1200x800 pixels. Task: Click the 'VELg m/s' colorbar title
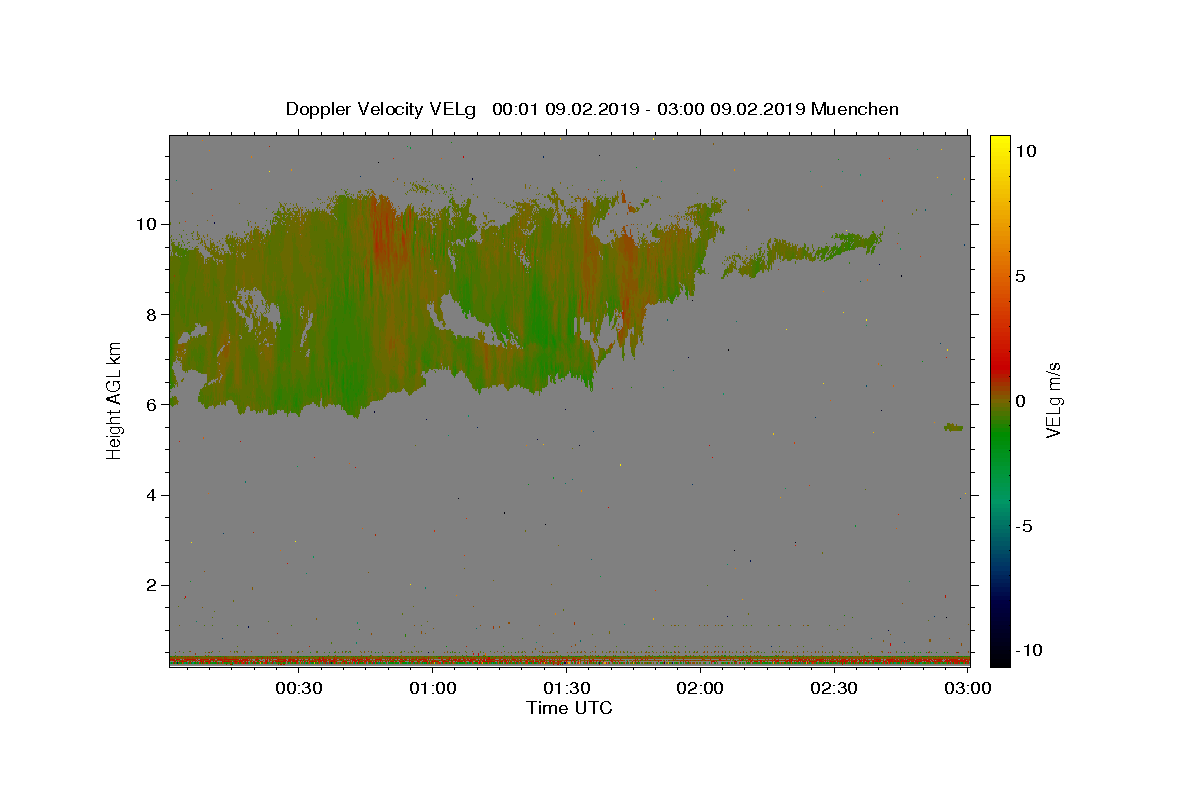click(1054, 401)
